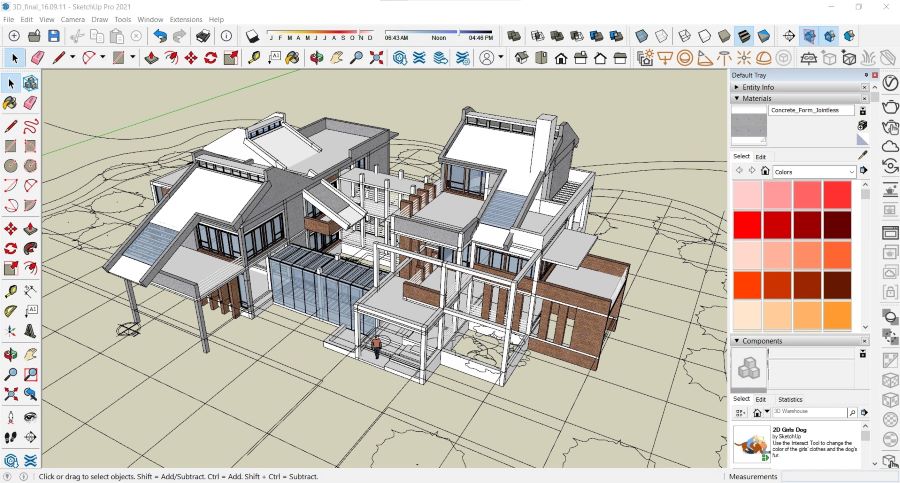Open the Rectangle shape dropdown arrow
The image size is (900, 483).
pyautogui.click(x=133, y=57)
